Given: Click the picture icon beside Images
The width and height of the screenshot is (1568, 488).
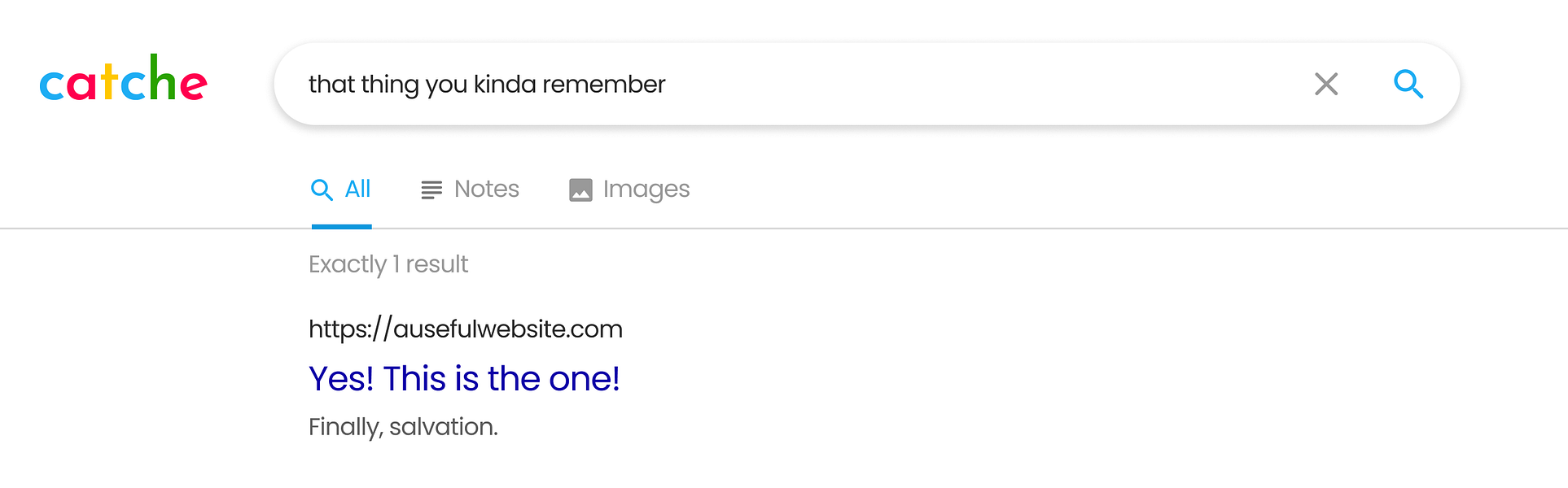Looking at the screenshot, I should pyautogui.click(x=580, y=190).
